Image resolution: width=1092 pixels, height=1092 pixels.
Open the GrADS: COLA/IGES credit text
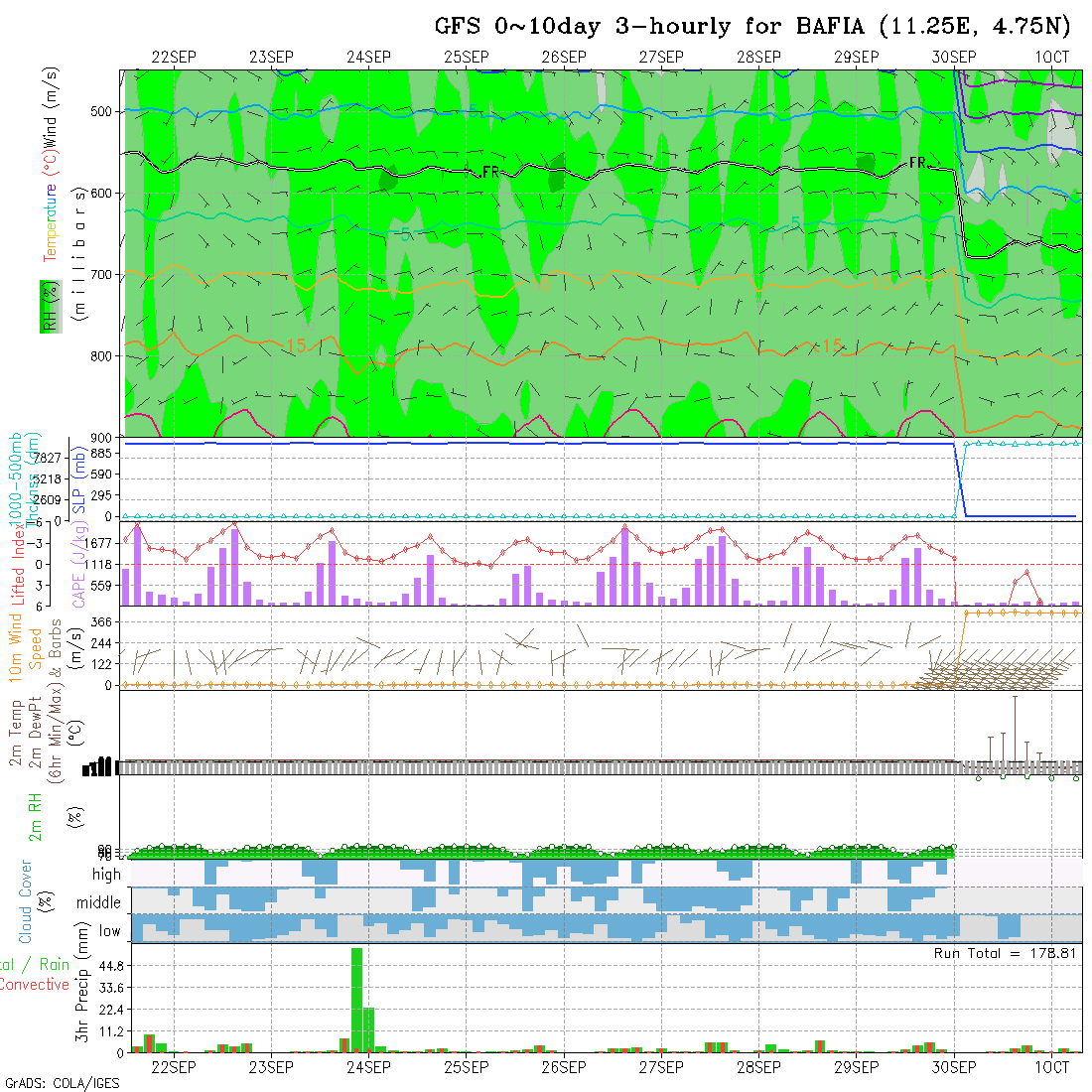click(x=62, y=1083)
